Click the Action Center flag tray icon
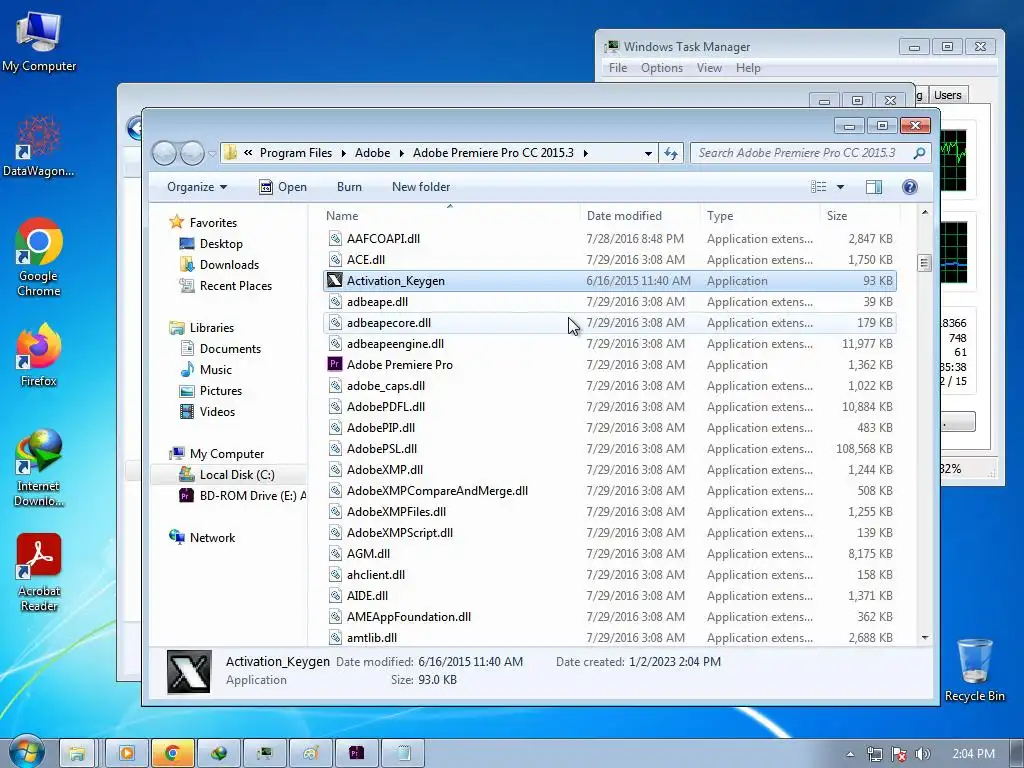The image size is (1024, 768). point(899,754)
